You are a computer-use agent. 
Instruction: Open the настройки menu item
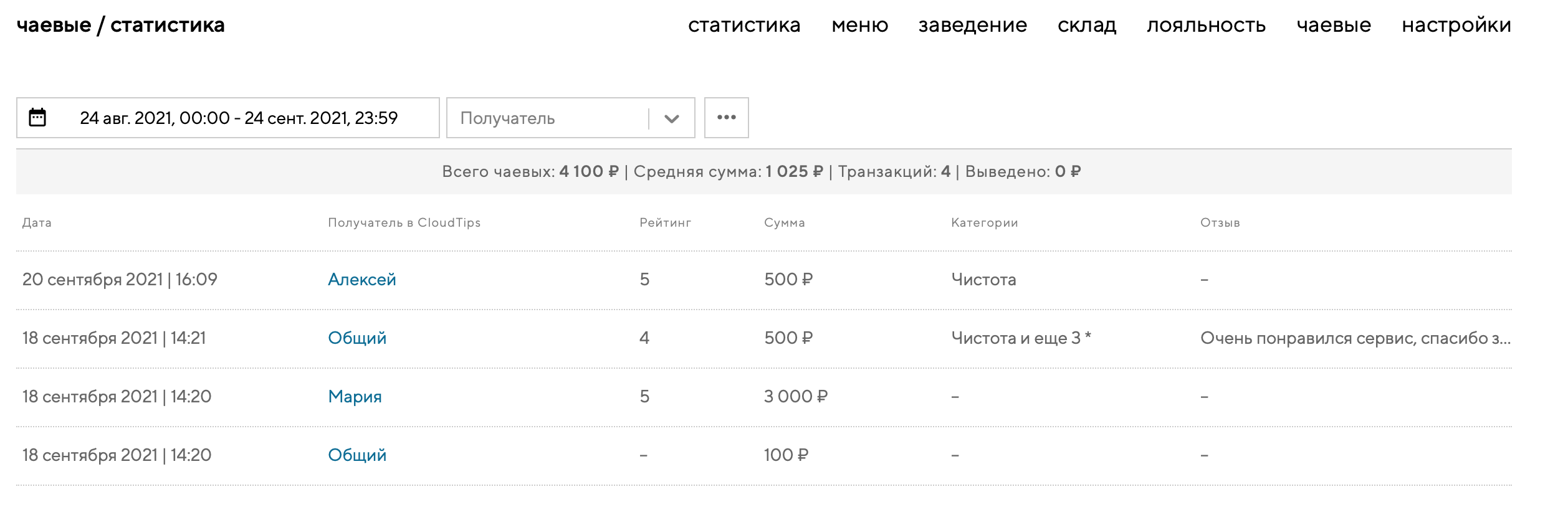1456,25
